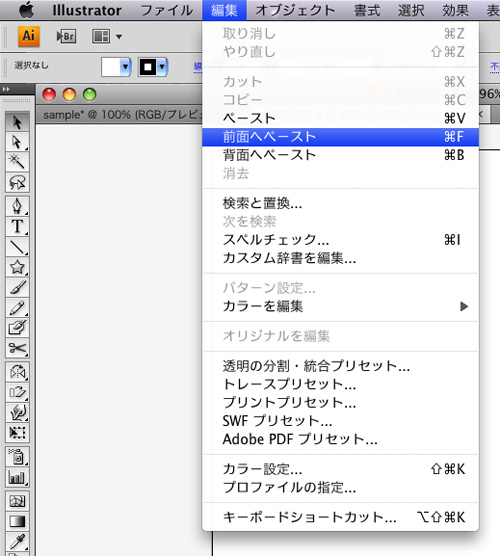Open the オブジェクト menu
500x556 pixels.
tap(295, 10)
